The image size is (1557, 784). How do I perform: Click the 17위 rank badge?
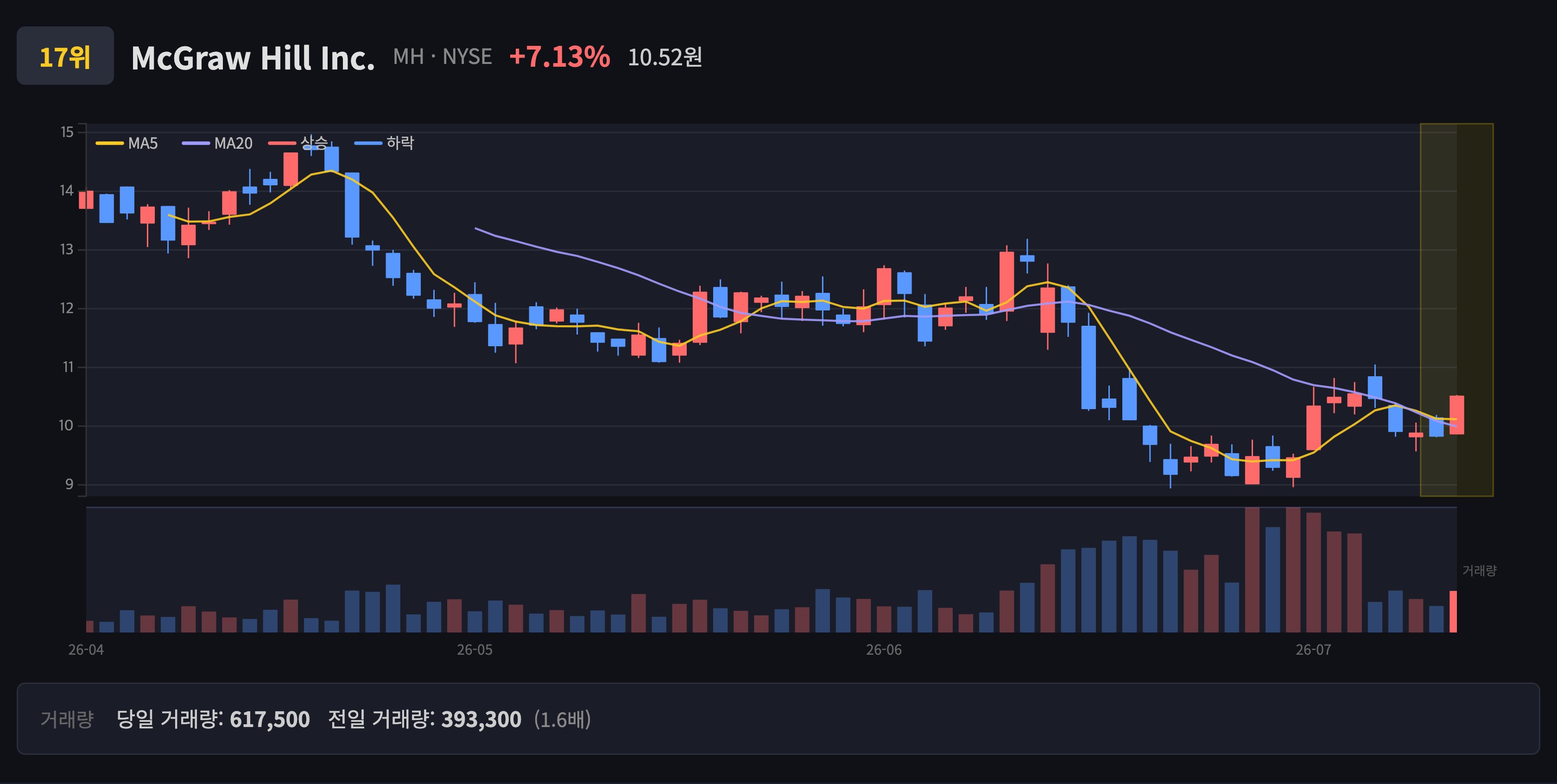point(65,56)
